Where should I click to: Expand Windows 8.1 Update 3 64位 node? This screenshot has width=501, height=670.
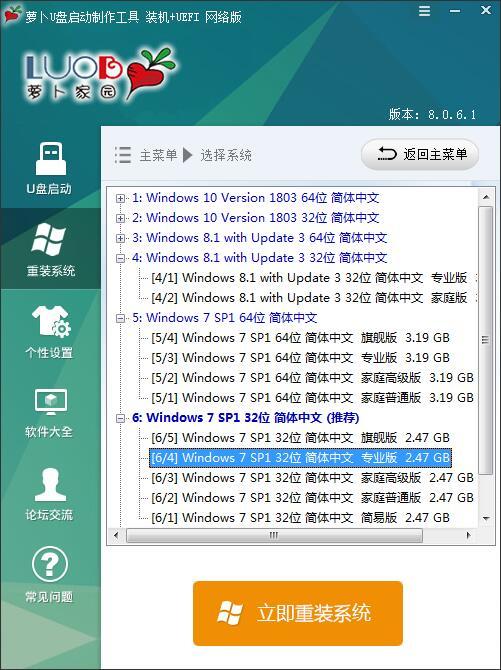coord(121,238)
